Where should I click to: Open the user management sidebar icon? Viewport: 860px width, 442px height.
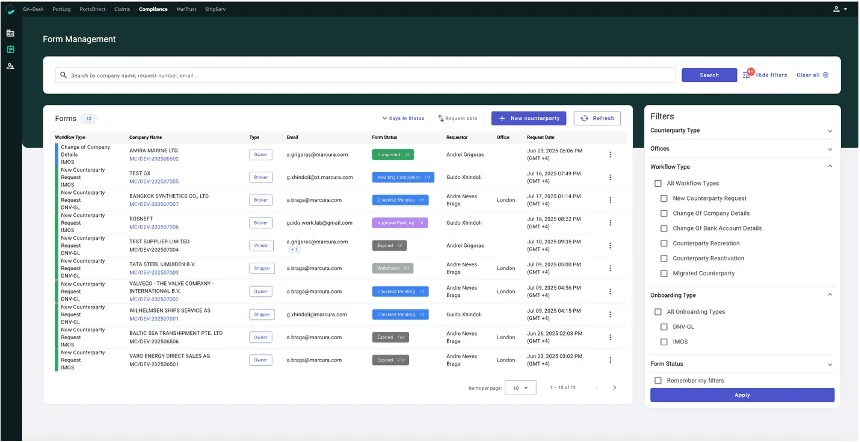pos(10,66)
